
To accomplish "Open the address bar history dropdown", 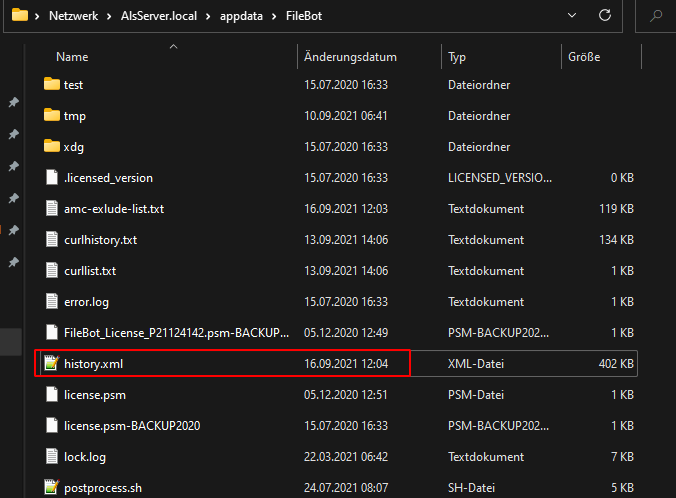I will click(572, 16).
